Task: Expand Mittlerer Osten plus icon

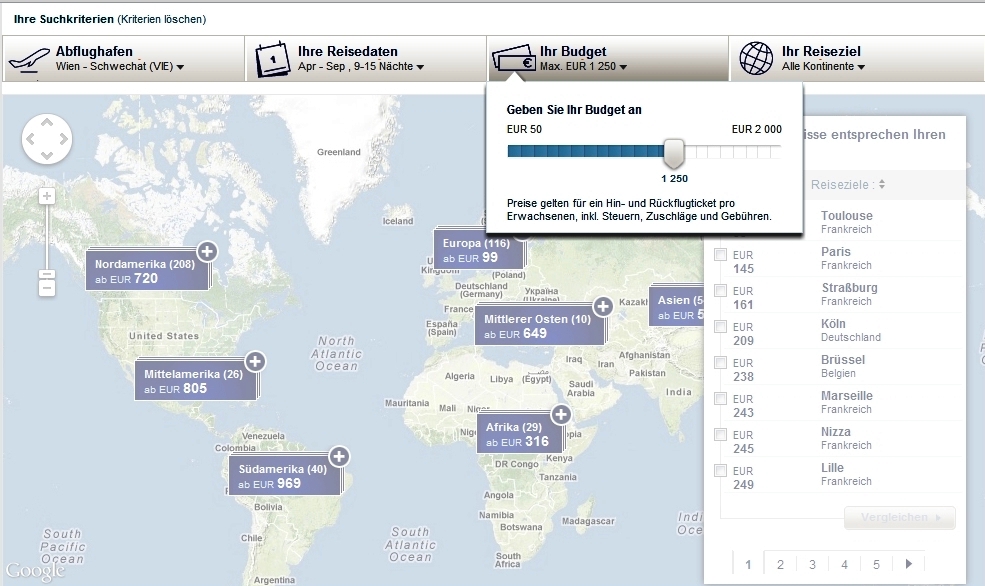Action: 603,307
